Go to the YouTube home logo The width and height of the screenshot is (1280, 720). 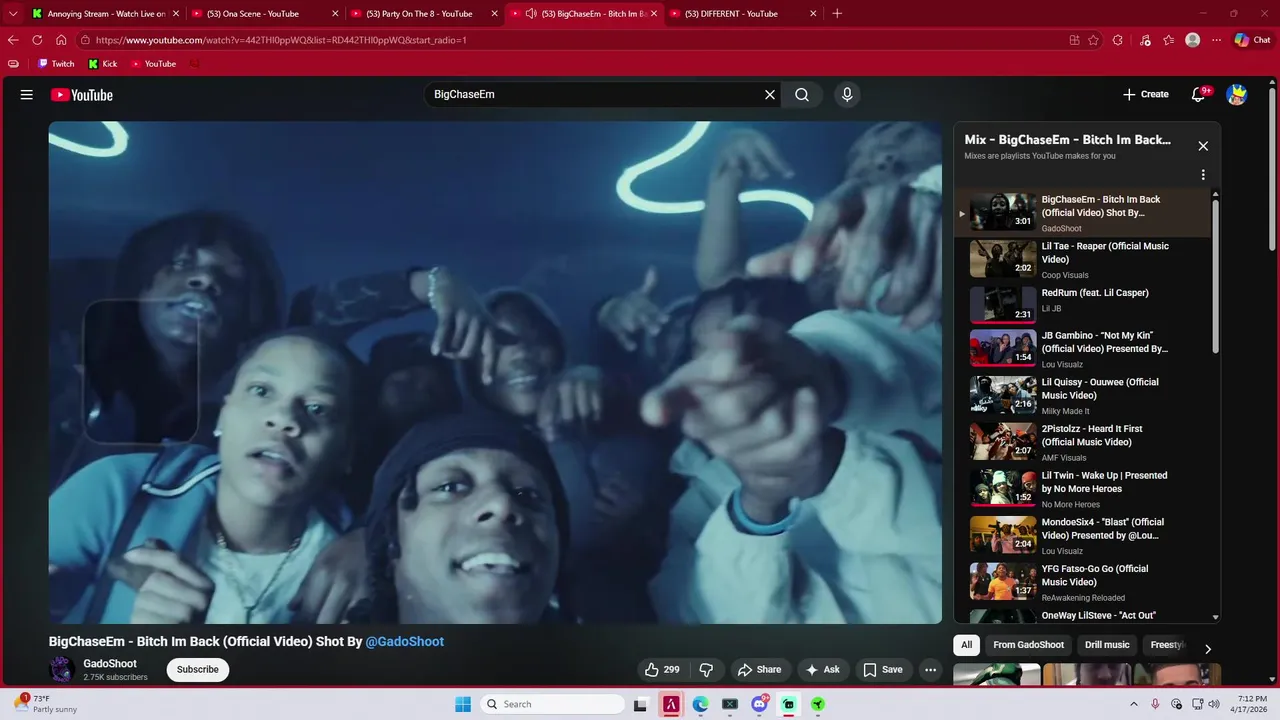(x=82, y=95)
